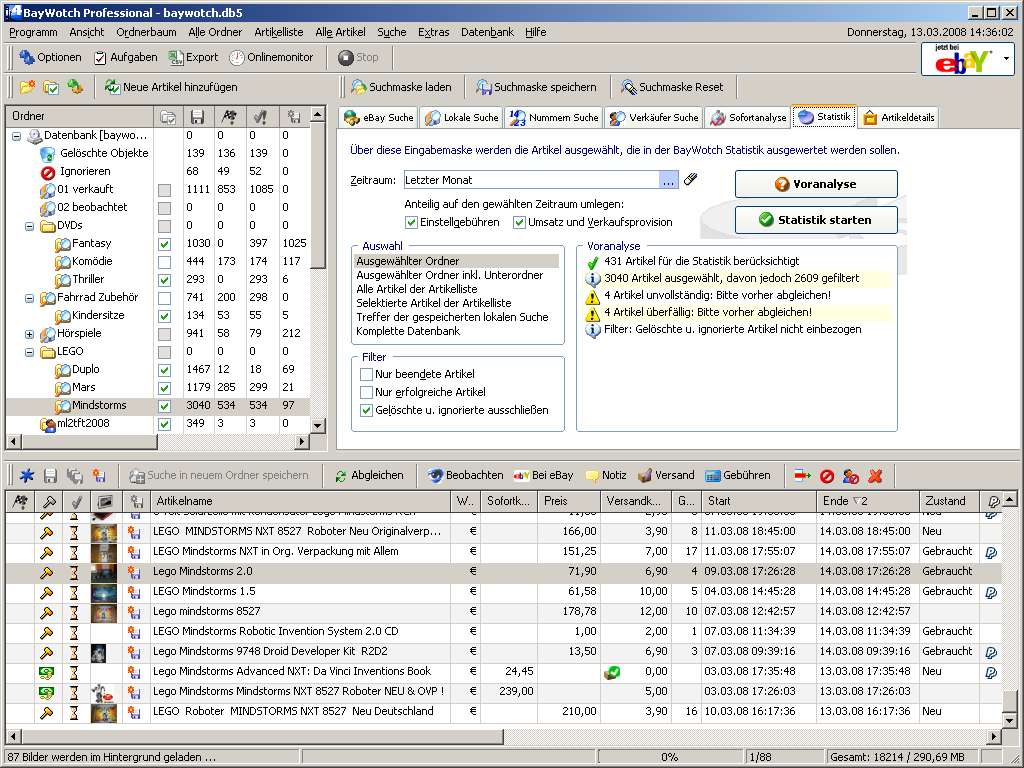1024x768 pixels.
Task: Open the Optionen settings toolbar button
Action: [x=50, y=57]
